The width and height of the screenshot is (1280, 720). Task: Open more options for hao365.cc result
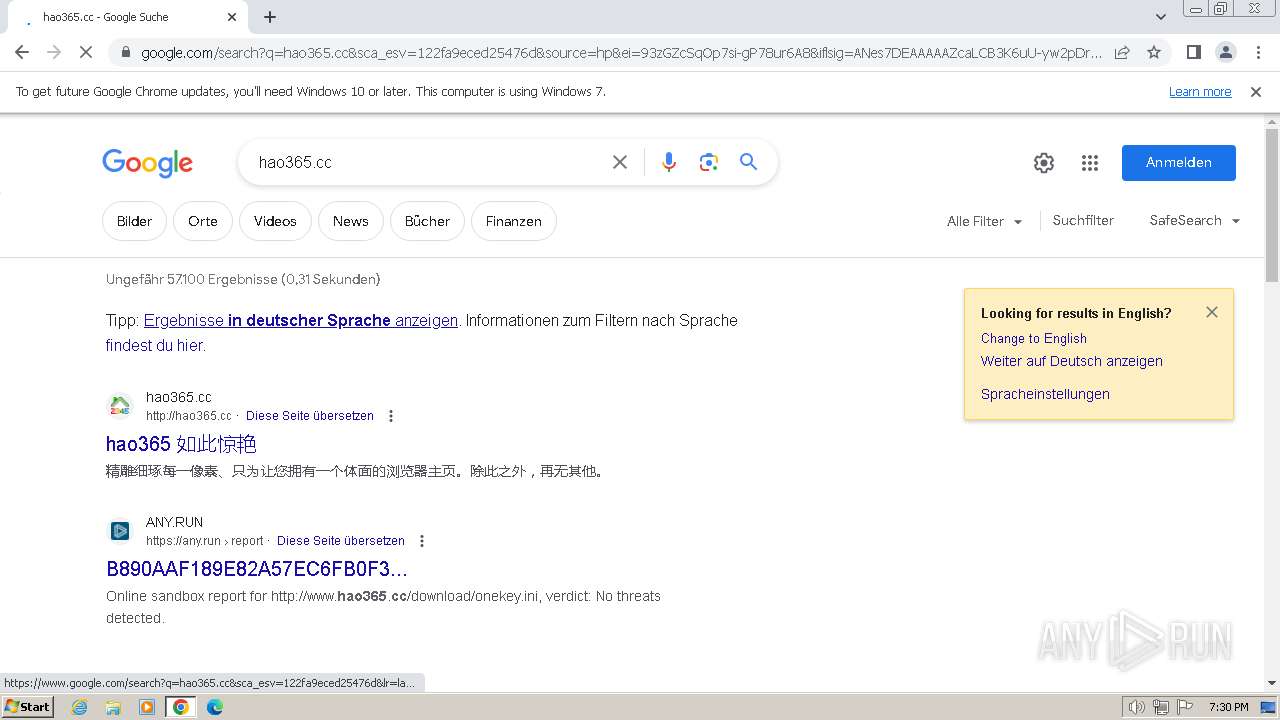(391, 416)
